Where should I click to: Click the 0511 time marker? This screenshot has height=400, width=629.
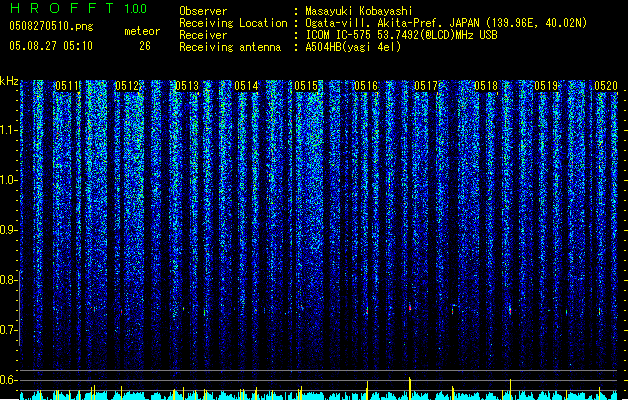click(x=67, y=86)
